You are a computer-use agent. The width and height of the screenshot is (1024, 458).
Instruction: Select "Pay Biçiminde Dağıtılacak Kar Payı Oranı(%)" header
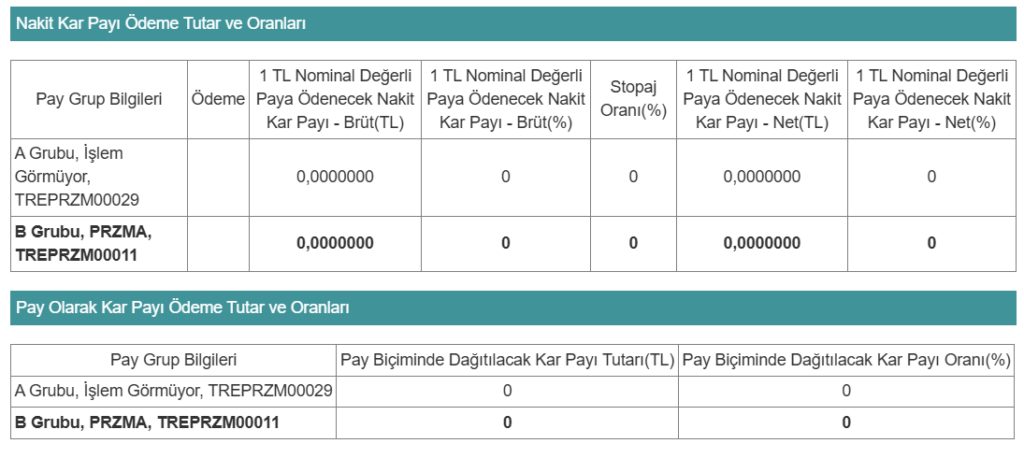(846, 360)
